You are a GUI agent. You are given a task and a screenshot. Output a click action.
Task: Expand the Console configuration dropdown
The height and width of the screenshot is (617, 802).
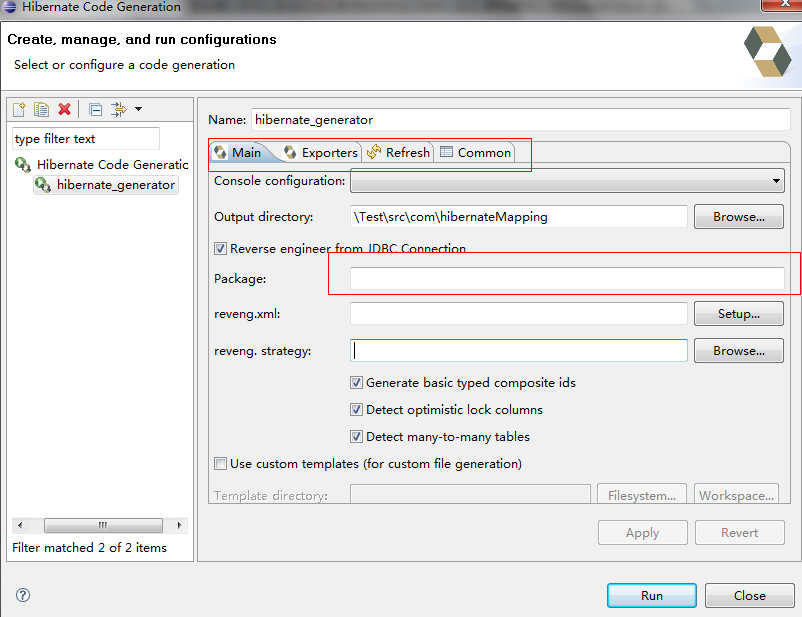(567, 181)
